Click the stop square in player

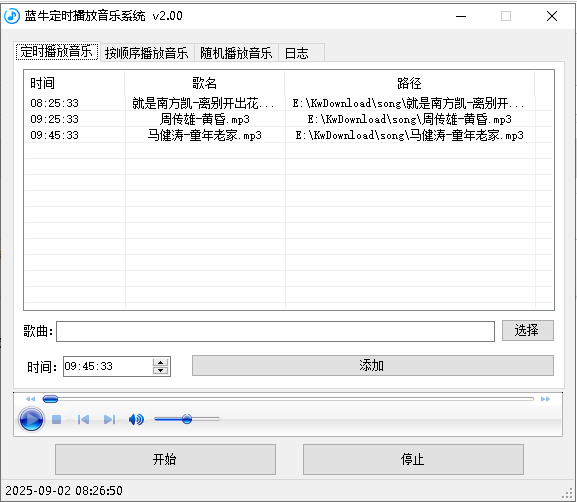pyautogui.click(x=56, y=420)
